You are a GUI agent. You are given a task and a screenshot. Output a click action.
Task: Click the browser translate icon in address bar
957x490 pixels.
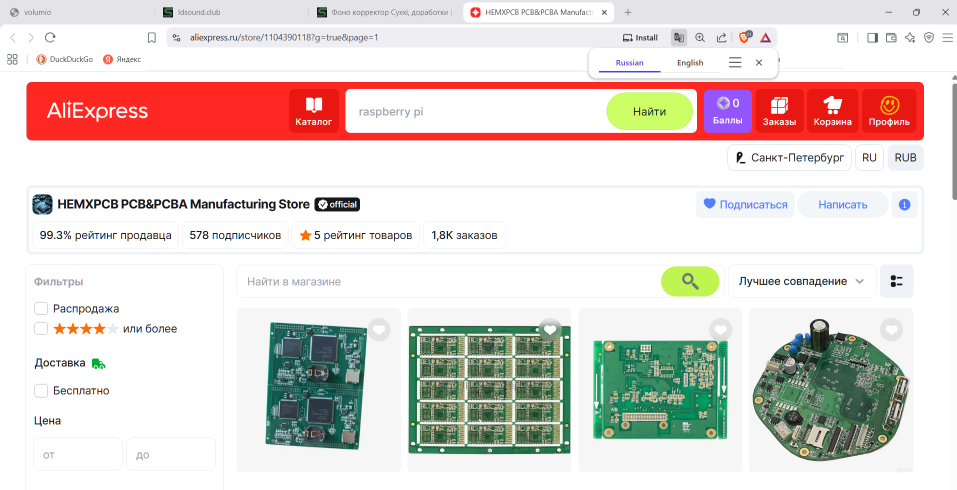click(679, 38)
